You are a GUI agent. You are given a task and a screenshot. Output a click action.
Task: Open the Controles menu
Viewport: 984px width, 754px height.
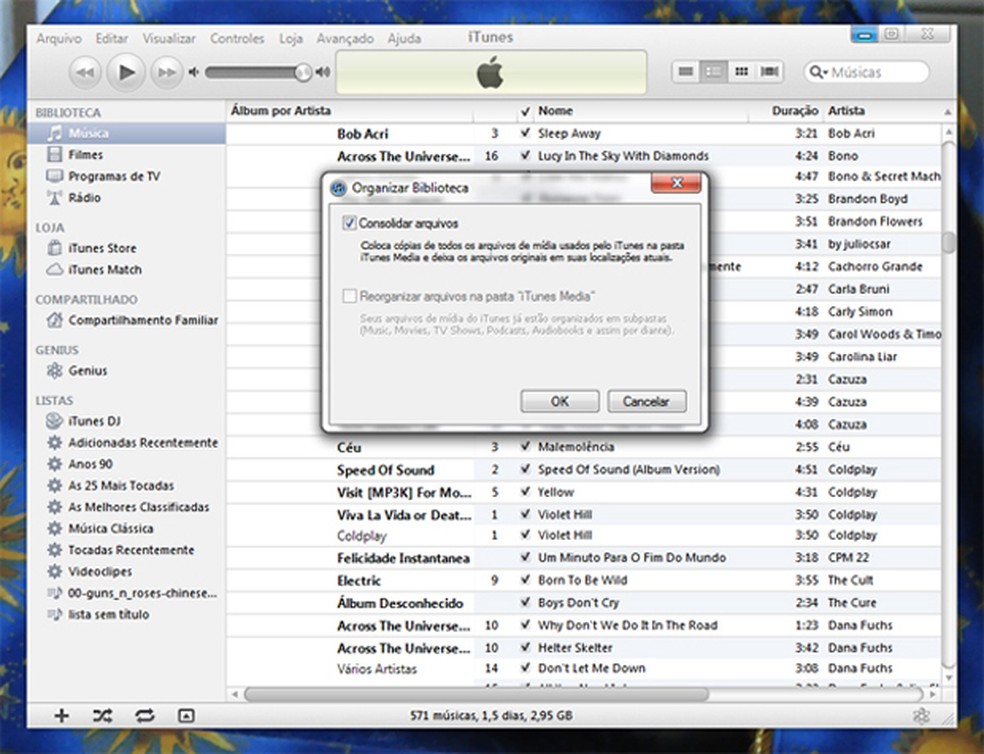(x=237, y=38)
